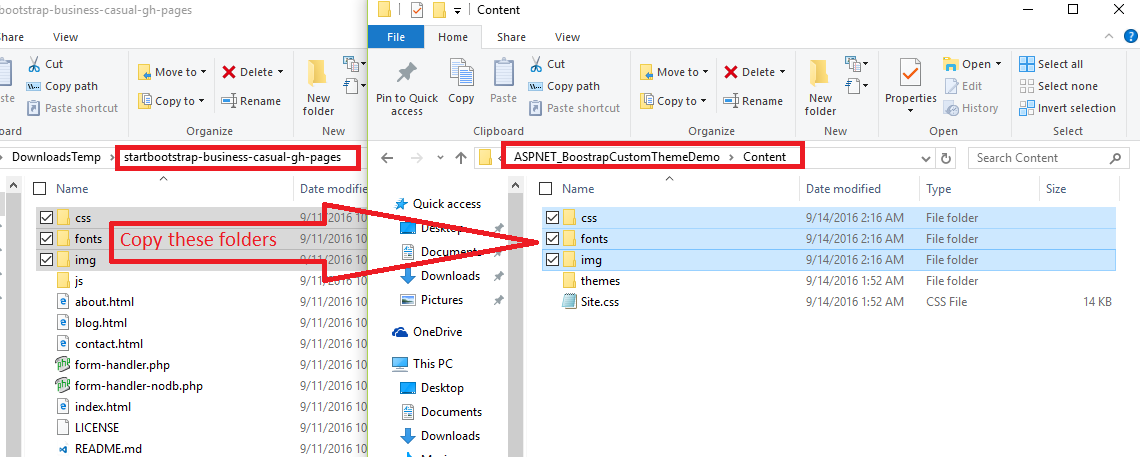Toggle select-all checkbox in Content window header
The height and width of the screenshot is (457, 1140).
point(545,189)
